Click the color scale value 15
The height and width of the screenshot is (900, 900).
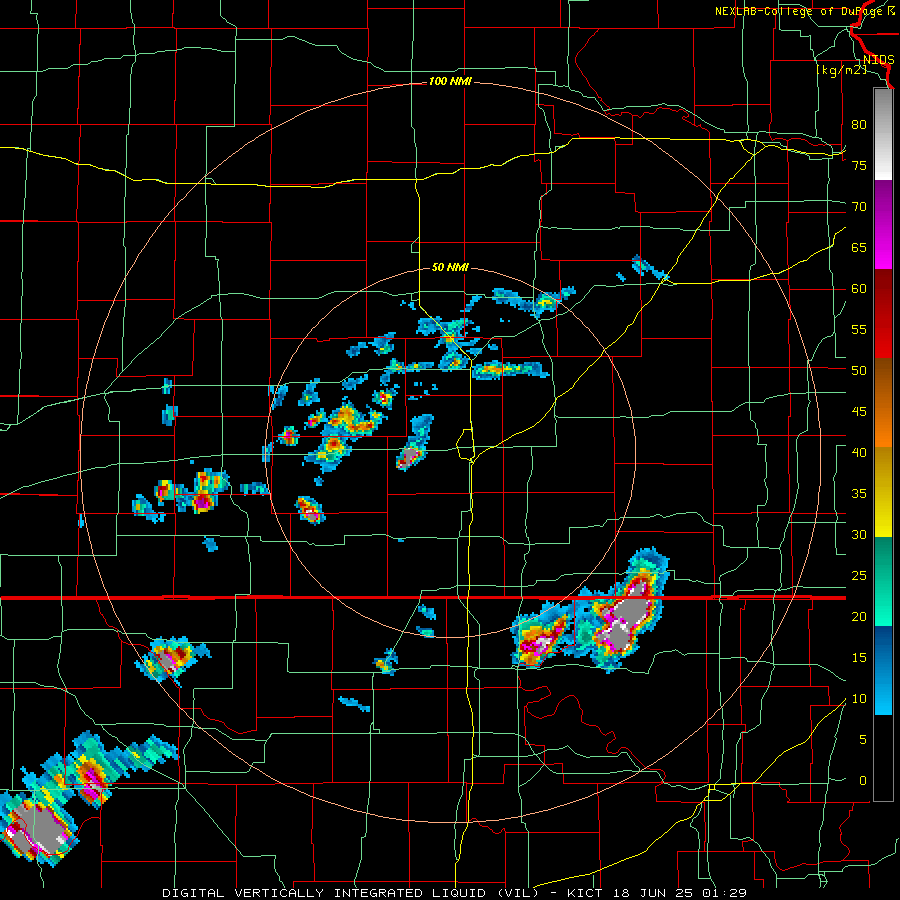[x=859, y=658]
